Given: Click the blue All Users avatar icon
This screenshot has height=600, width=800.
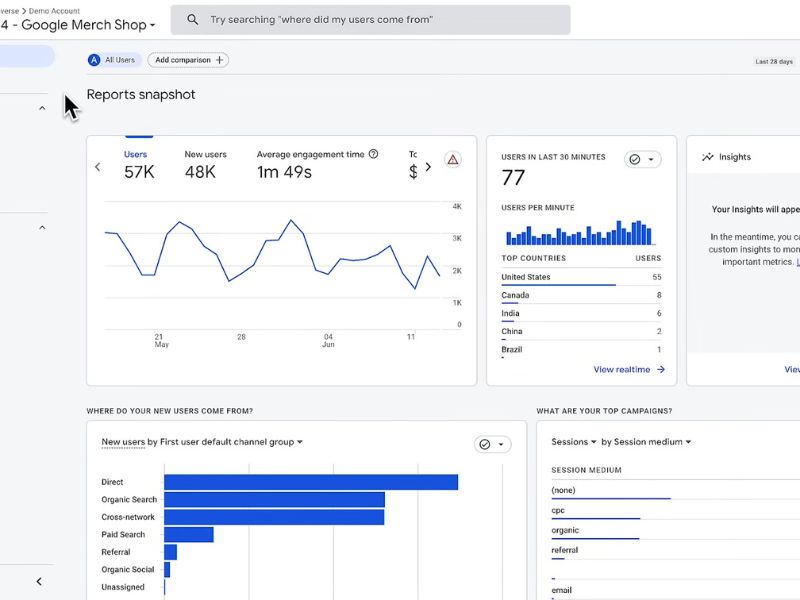Looking at the screenshot, I should tap(95, 59).
